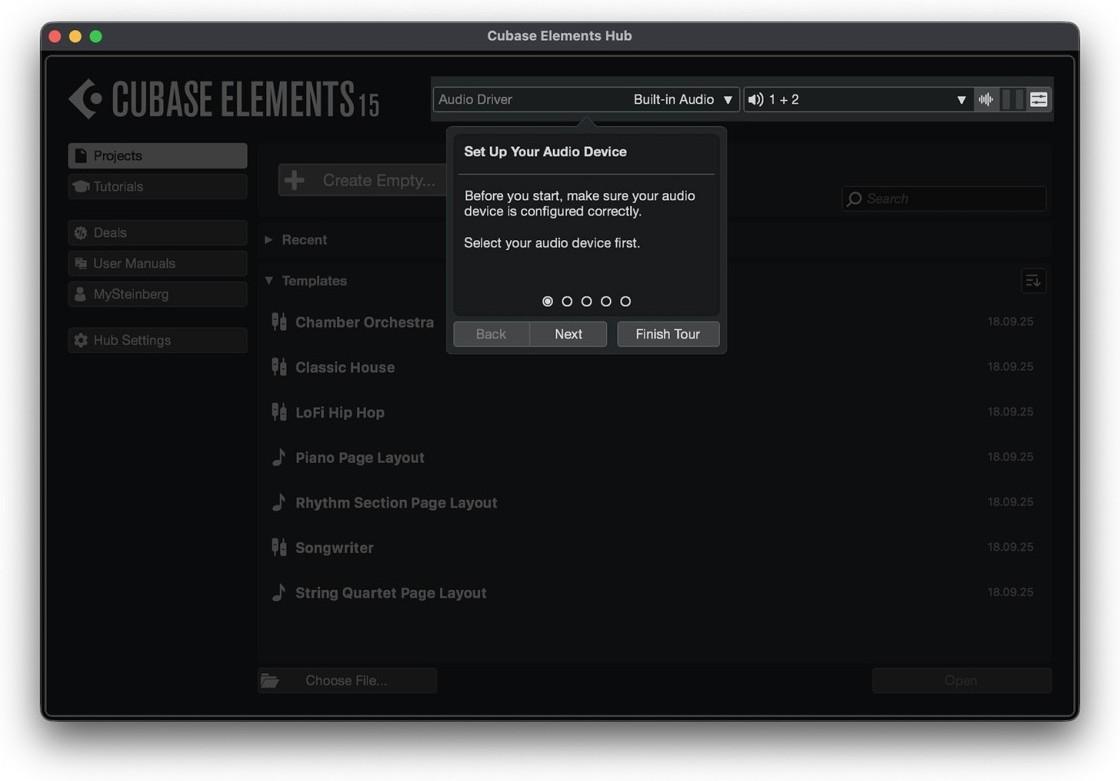
Task: Select the Chamber Orchestra drum kit template icon
Action: (x=278, y=321)
